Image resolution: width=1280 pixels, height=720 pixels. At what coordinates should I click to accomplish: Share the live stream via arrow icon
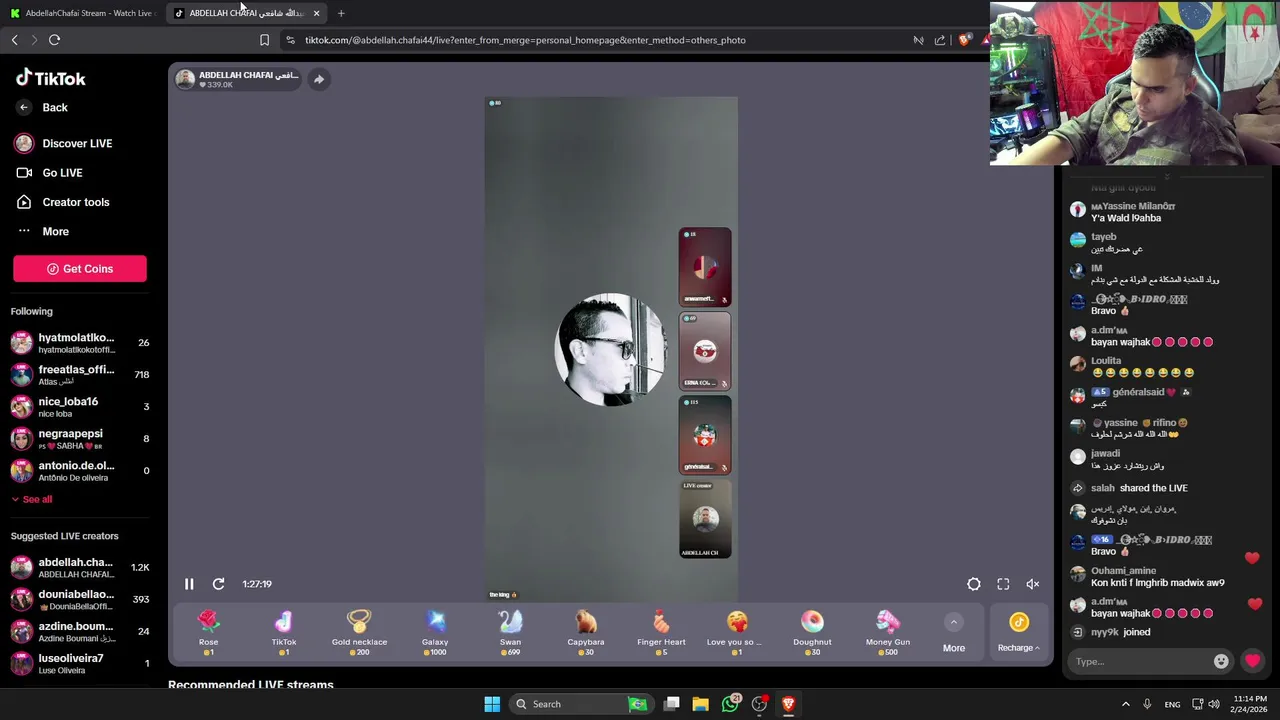[x=319, y=79]
